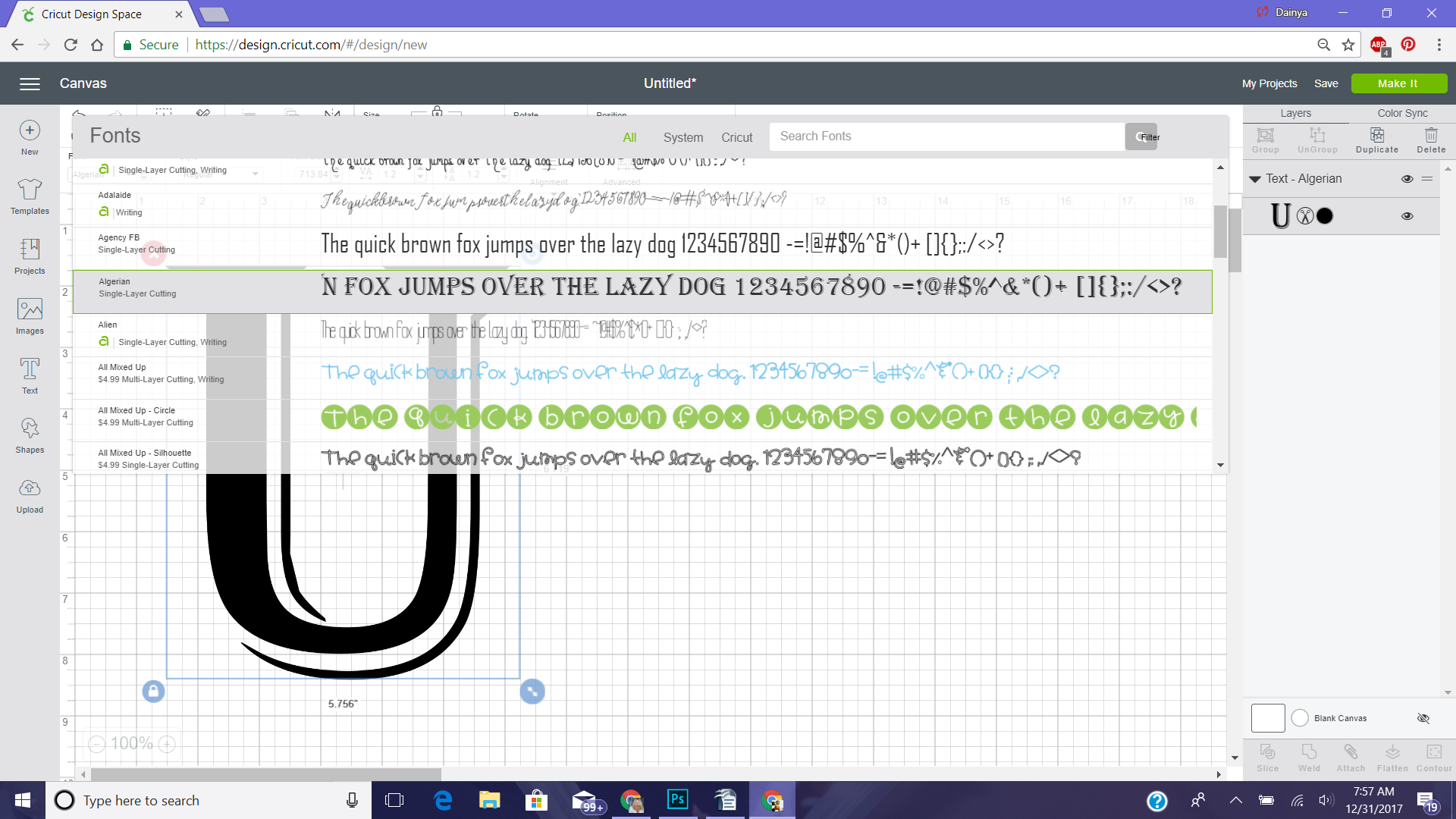The width and height of the screenshot is (1456, 819).
Task: Open File Explorer from the taskbar
Action: coord(489,799)
